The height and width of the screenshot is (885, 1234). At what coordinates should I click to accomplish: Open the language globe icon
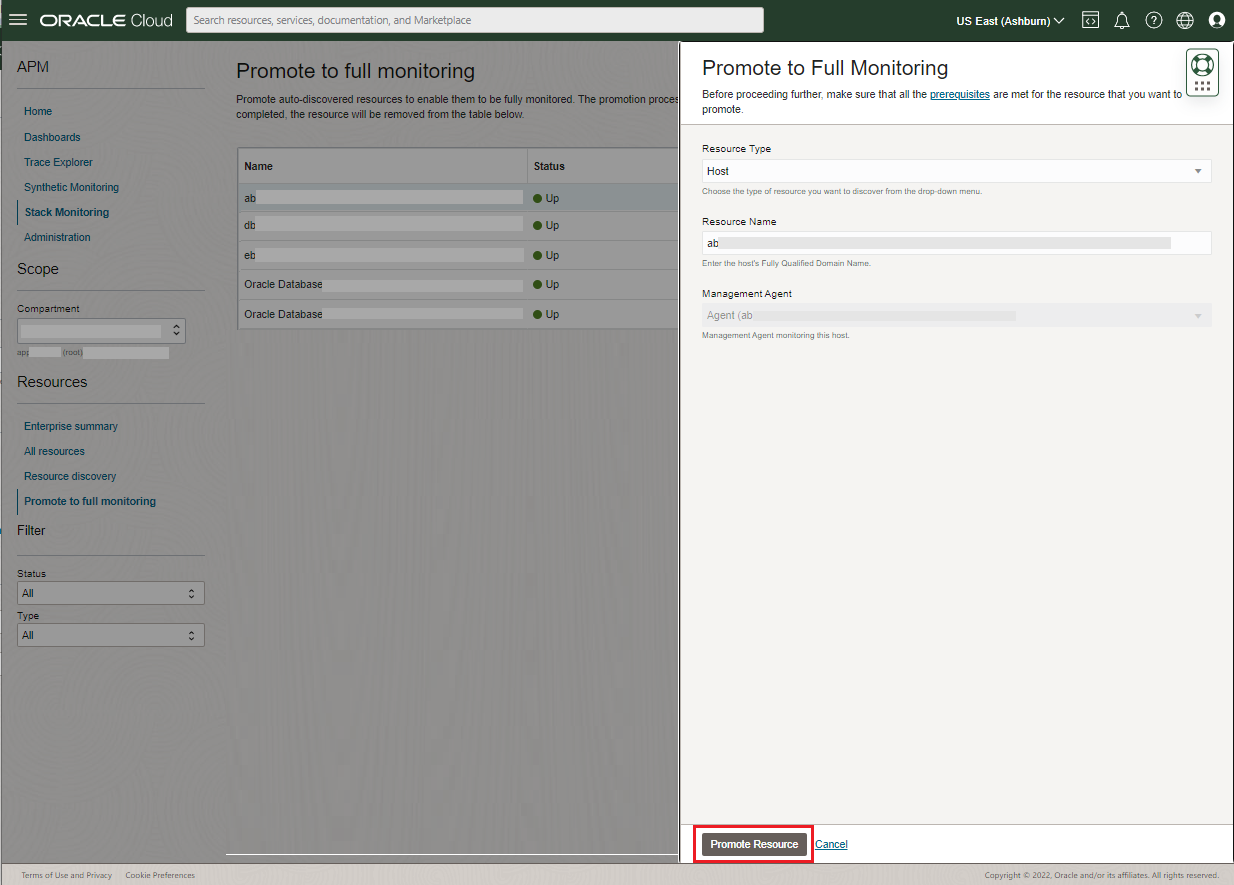pos(1185,20)
